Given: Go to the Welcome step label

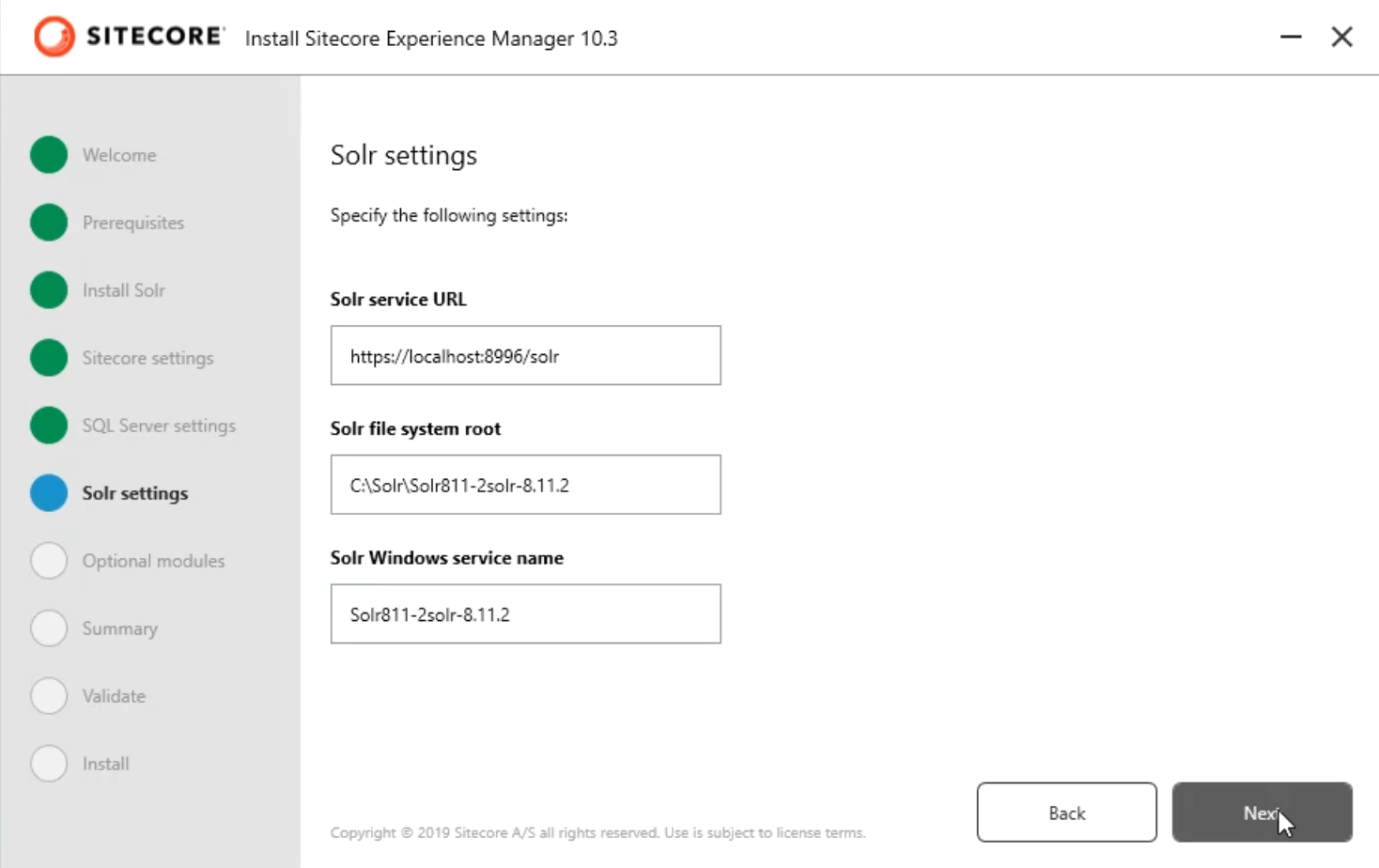Looking at the screenshot, I should point(119,155).
